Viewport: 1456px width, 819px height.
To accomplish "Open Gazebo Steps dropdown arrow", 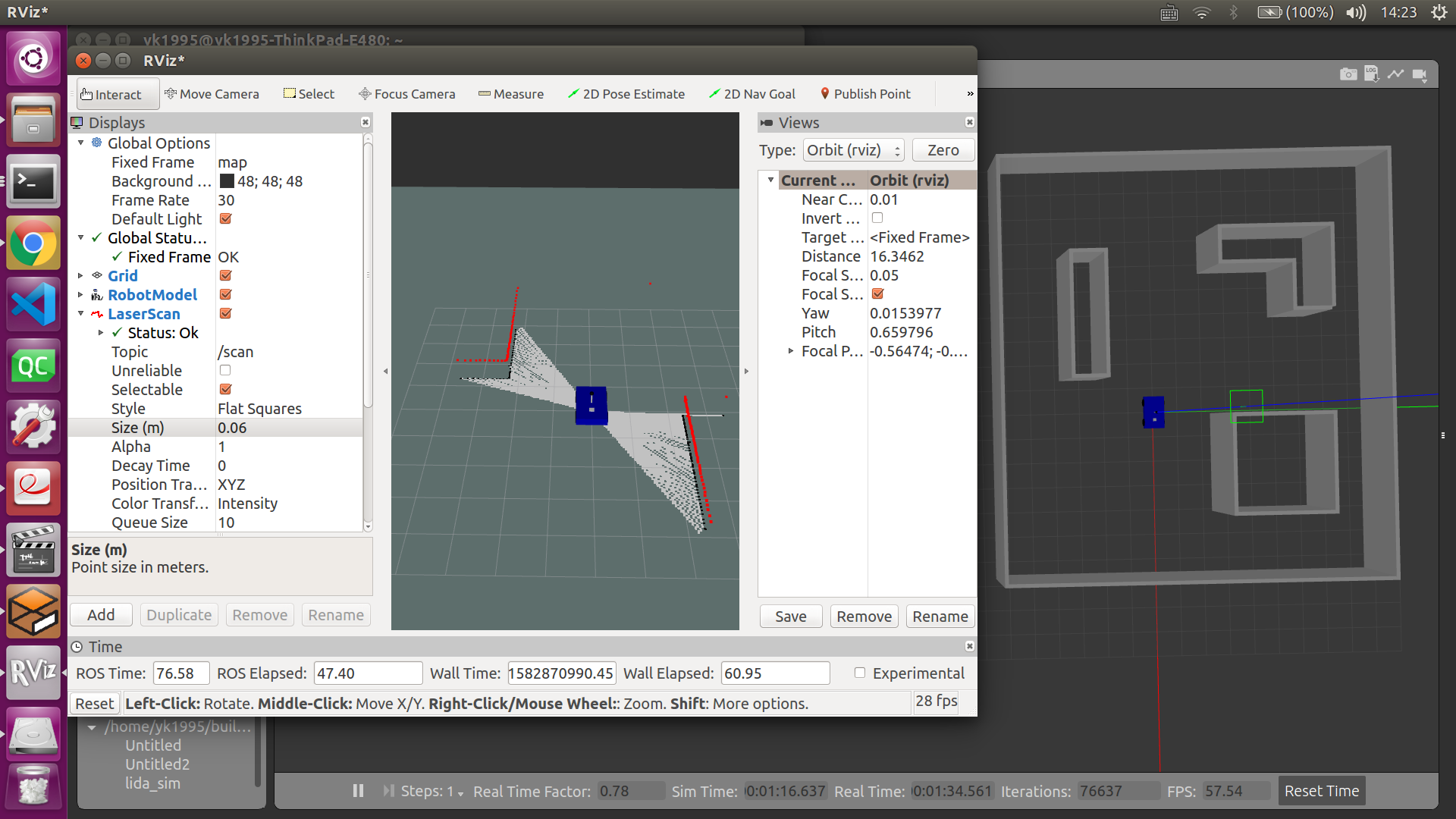I will coord(460,793).
